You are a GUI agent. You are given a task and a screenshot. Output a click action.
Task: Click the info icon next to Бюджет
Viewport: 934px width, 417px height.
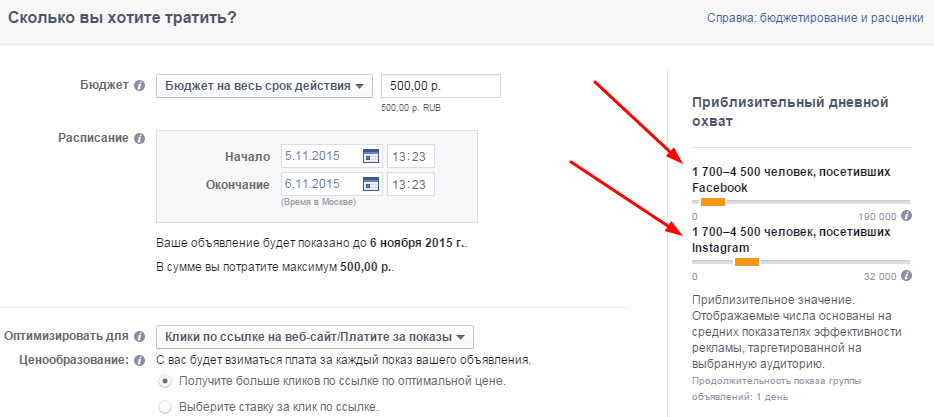coord(140,86)
